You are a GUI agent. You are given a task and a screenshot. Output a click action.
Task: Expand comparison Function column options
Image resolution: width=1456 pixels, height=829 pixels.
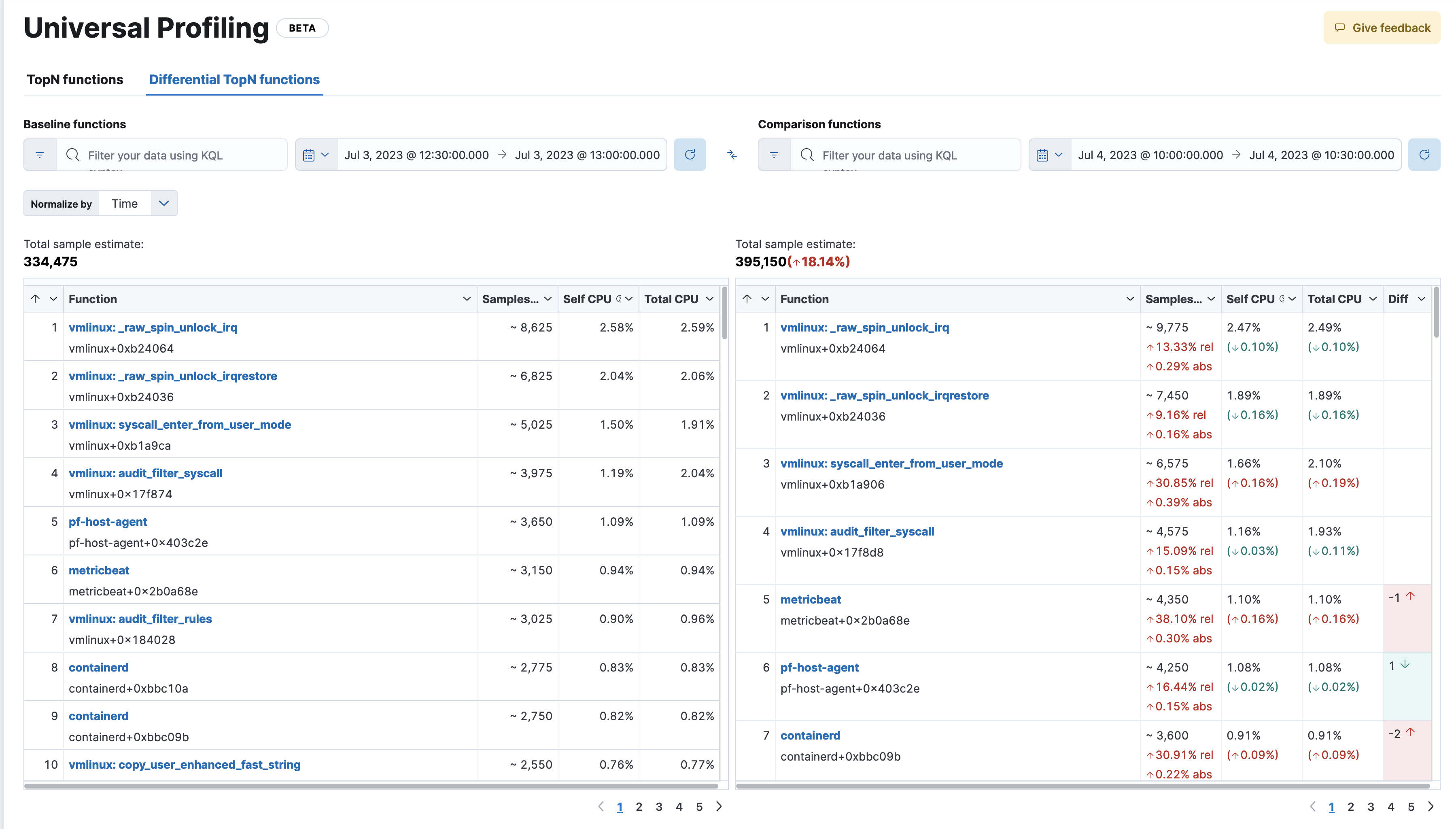pyautogui.click(x=1130, y=299)
